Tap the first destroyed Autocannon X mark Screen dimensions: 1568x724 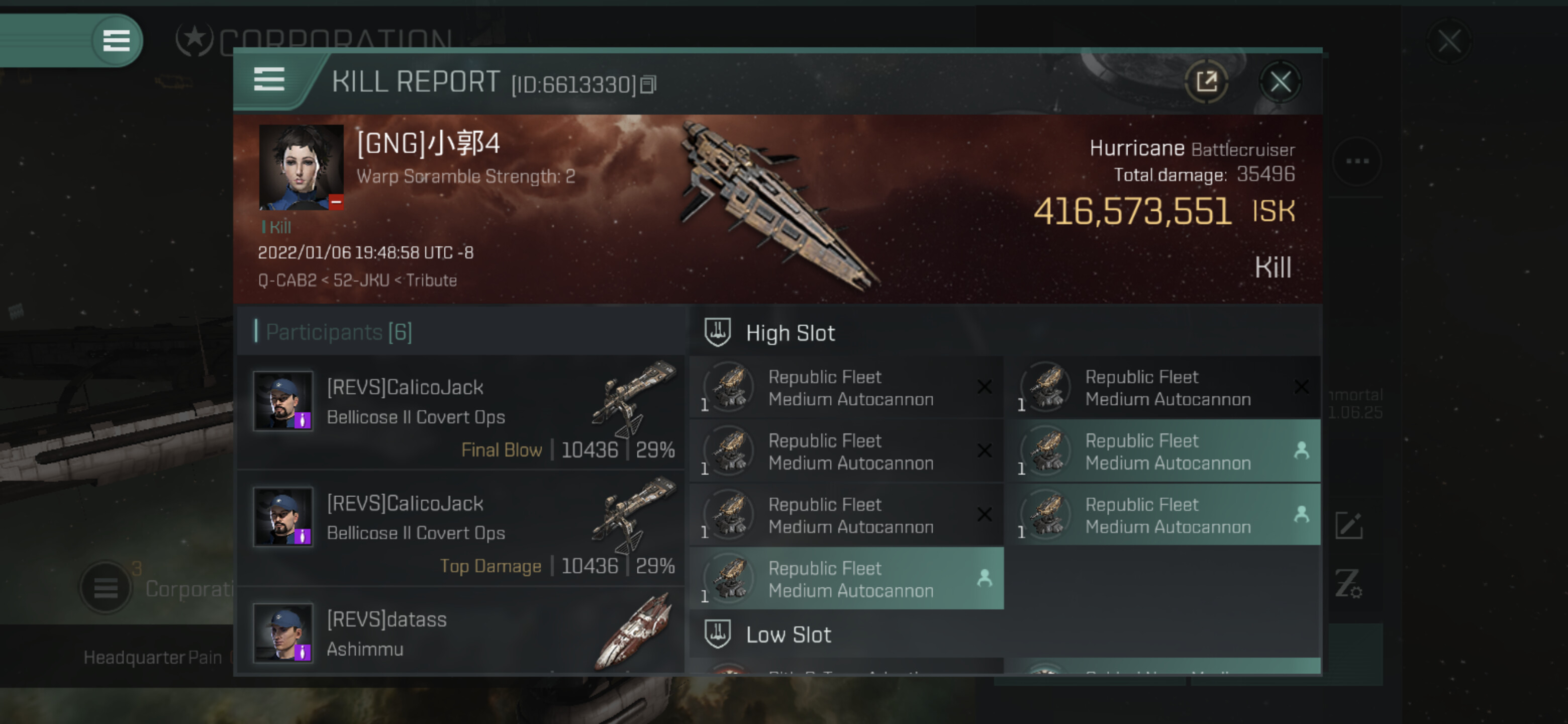coord(984,387)
